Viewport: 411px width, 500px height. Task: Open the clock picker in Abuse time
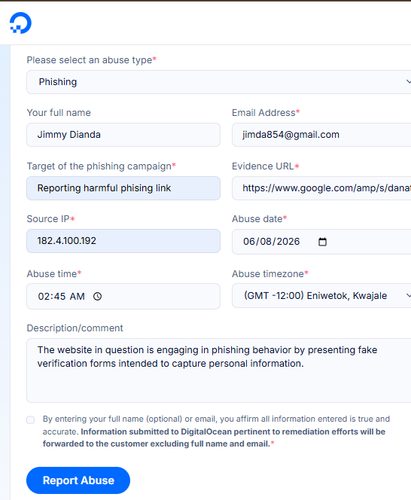97,296
